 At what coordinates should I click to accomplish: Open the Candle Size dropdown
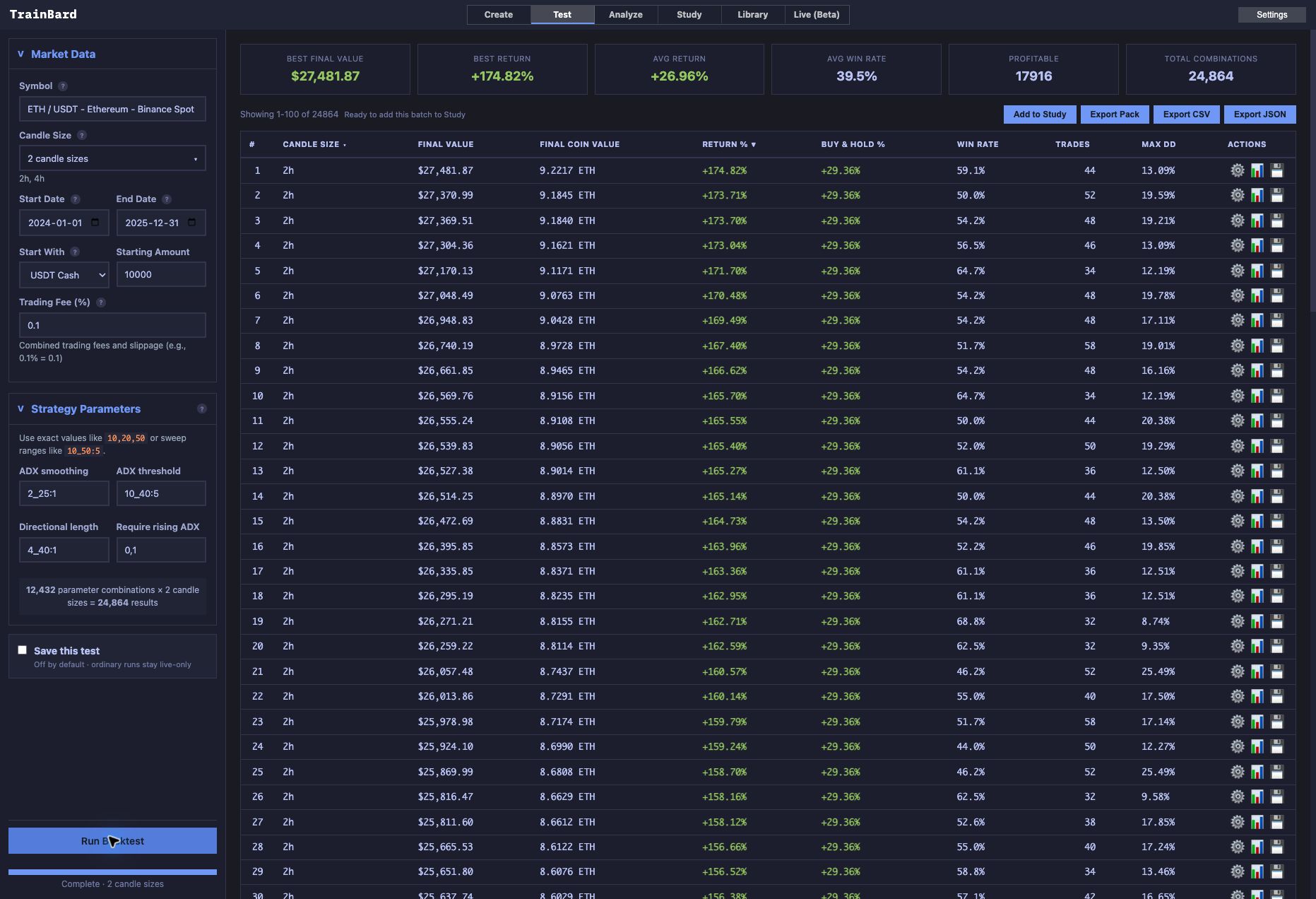tap(112, 158)
